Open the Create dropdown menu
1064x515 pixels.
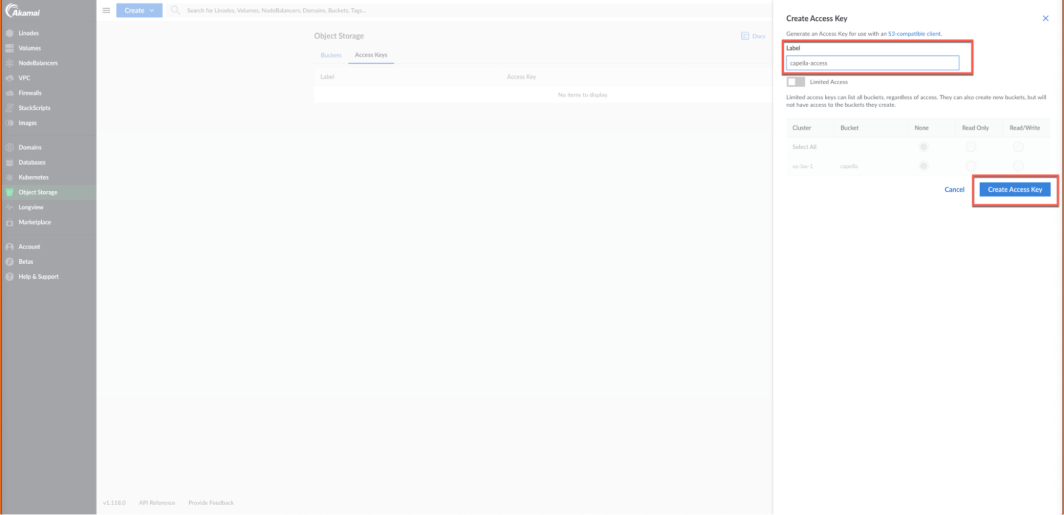coord(138,10)
